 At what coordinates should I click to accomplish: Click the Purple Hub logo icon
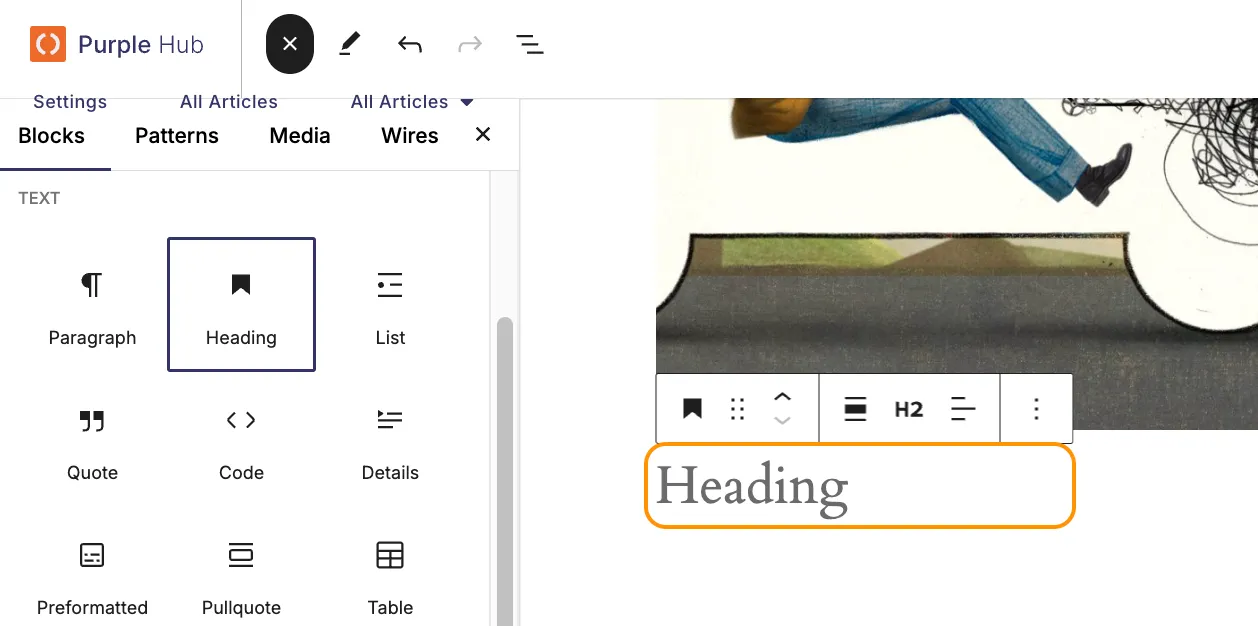47,45
